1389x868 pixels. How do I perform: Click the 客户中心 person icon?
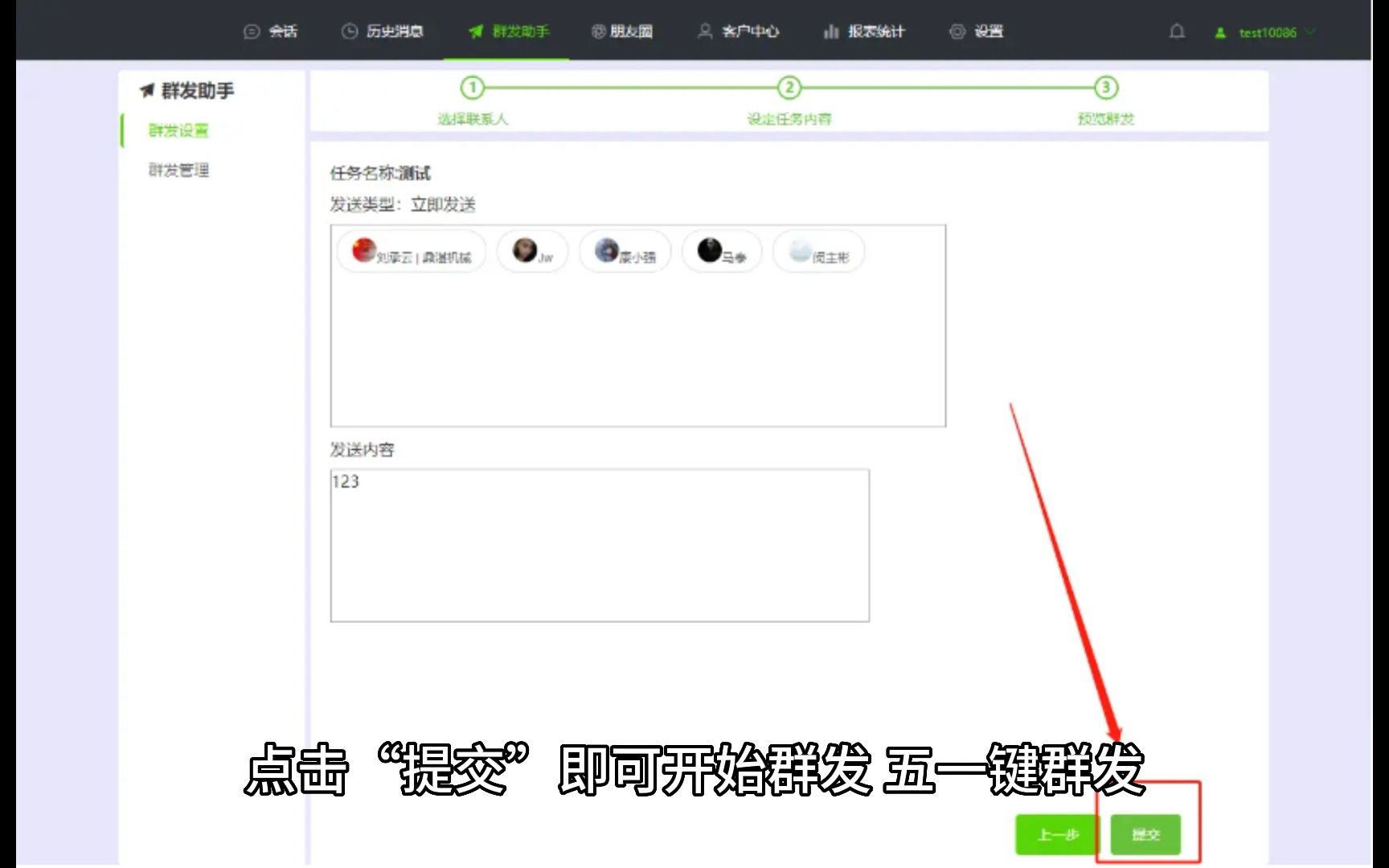tap(705, 31)
